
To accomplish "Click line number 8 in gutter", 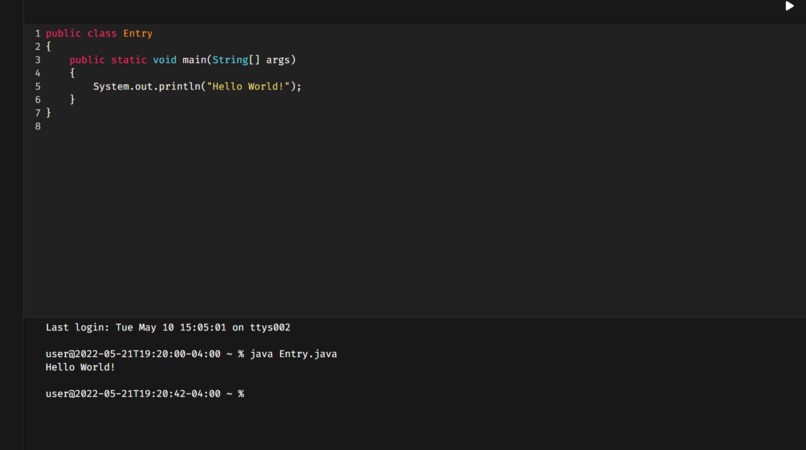I will coord(38,127).
